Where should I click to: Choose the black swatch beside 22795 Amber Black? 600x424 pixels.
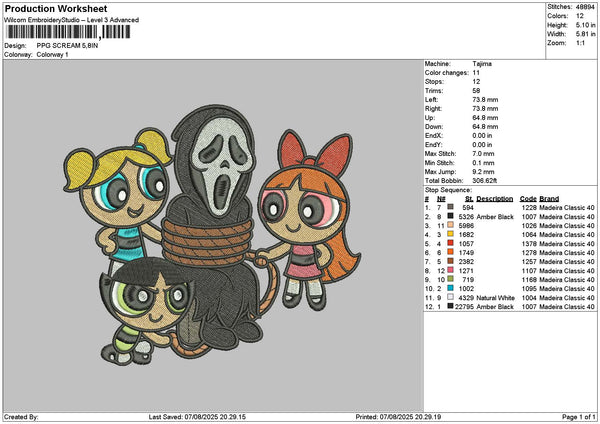(x=450, y=306)
